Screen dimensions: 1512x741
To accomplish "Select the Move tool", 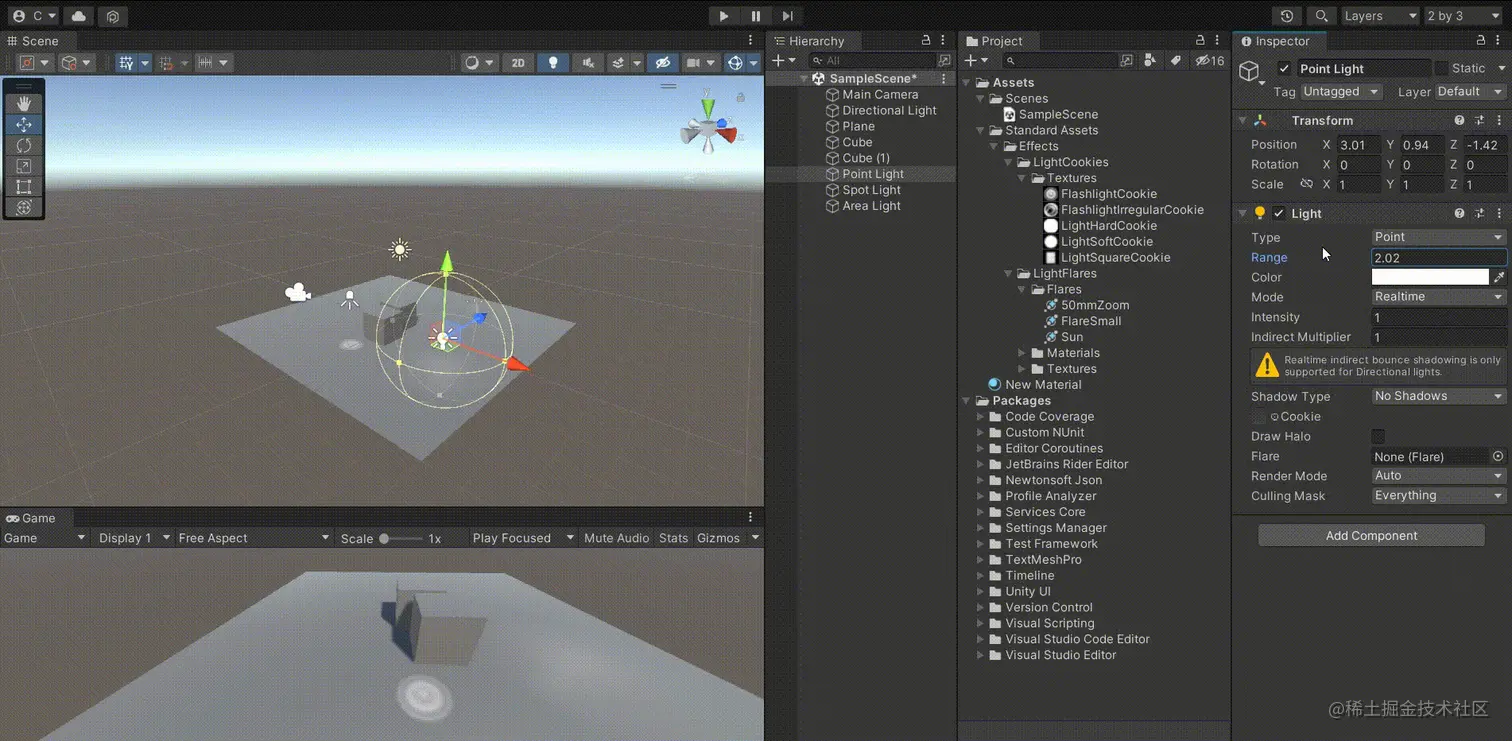I will (22, 124).
